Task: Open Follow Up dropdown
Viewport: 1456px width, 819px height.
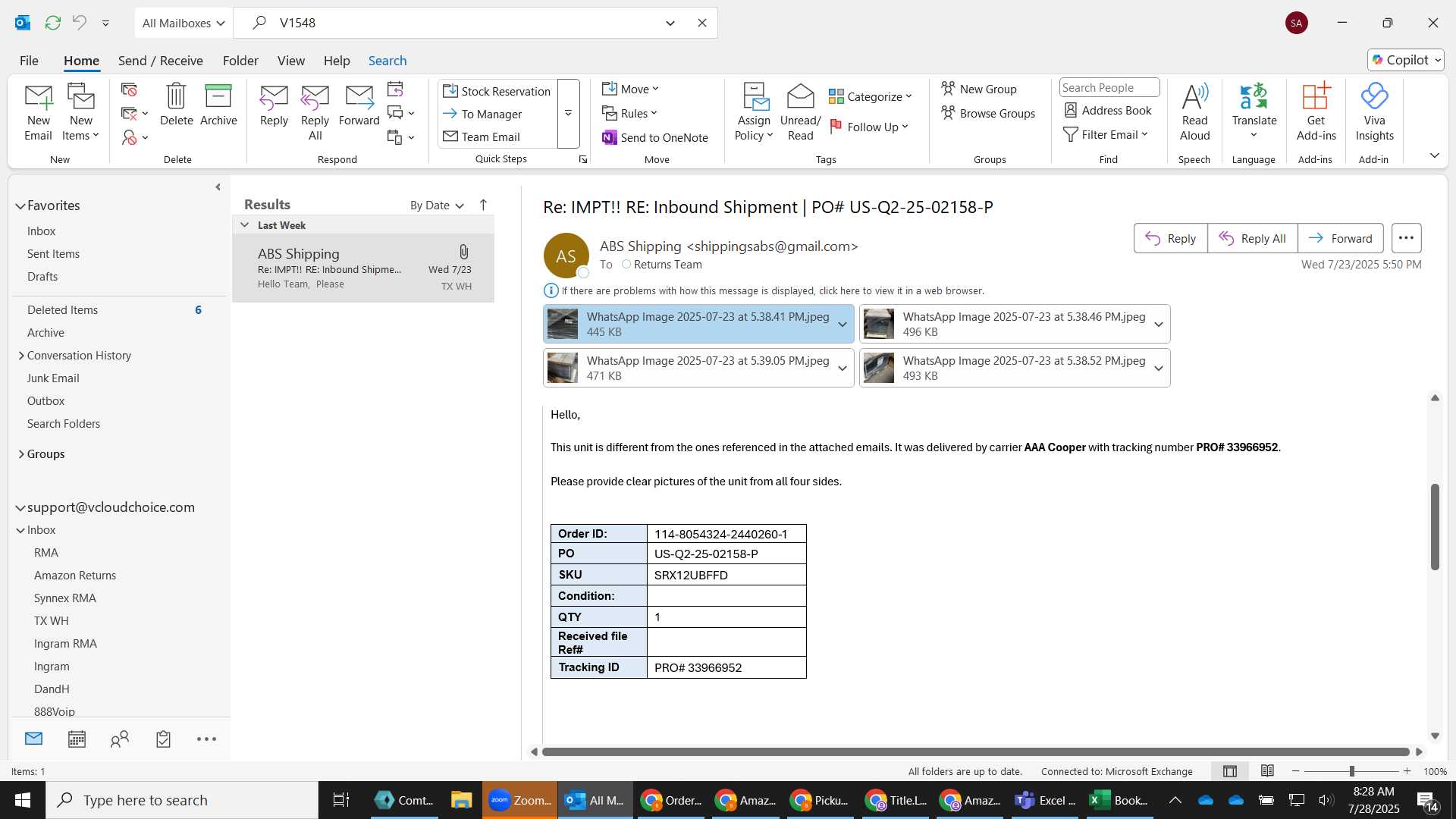Action: (869, 127)
